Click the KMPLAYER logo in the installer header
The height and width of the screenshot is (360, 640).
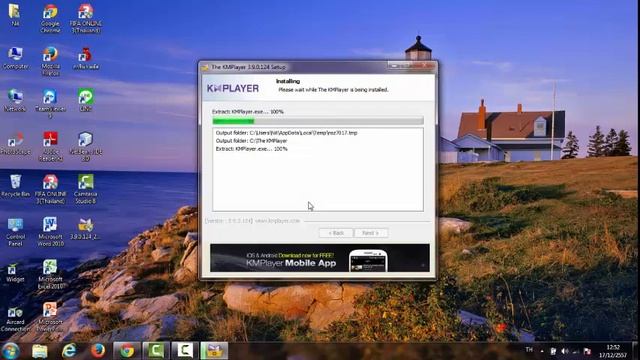(233, 89)
